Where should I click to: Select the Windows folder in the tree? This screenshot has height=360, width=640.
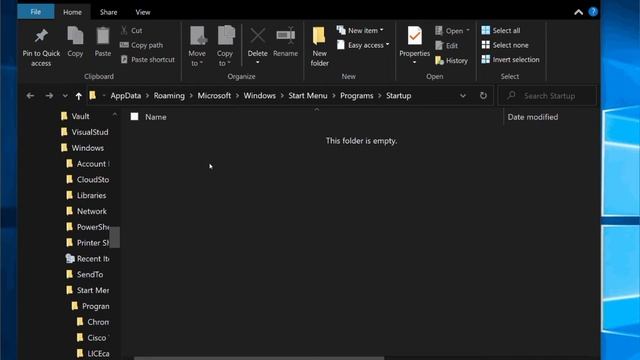82,148
